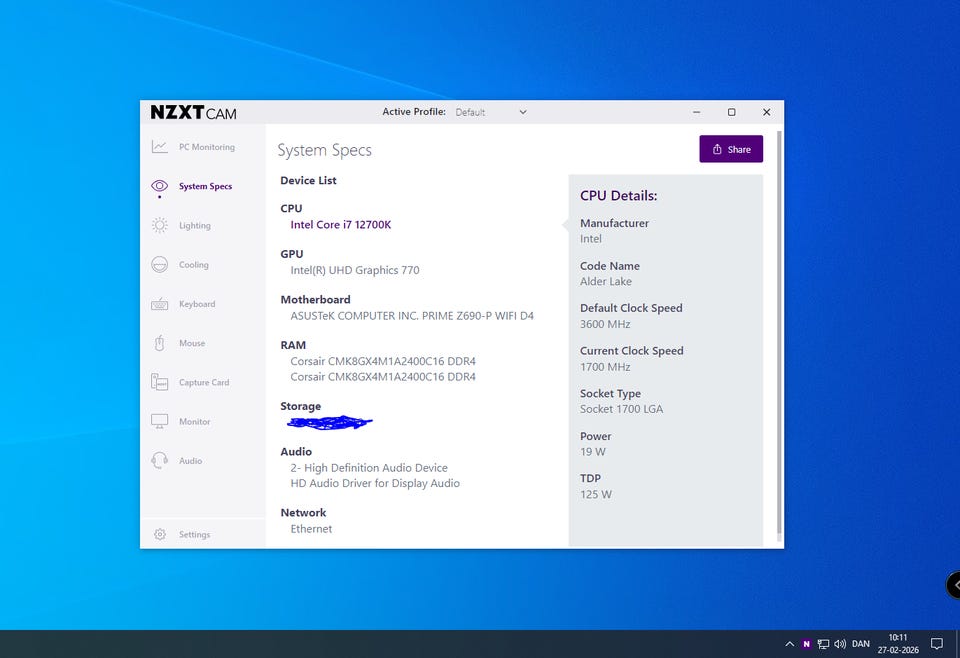Open the Keyboard section
The height and width of the screenshot is (658, 960).
click(x=197, y=304)
